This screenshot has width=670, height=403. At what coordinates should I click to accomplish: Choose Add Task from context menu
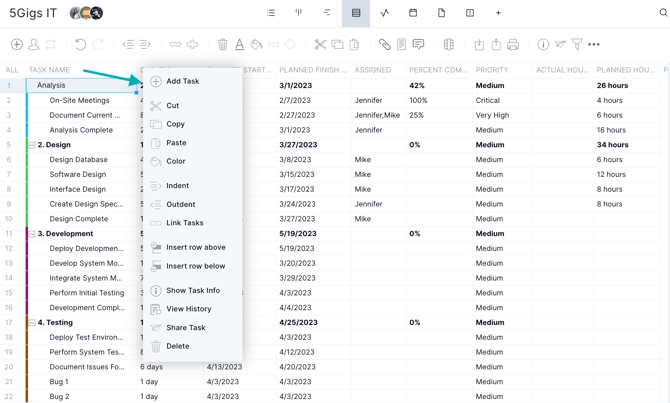[x=192, y=81]
